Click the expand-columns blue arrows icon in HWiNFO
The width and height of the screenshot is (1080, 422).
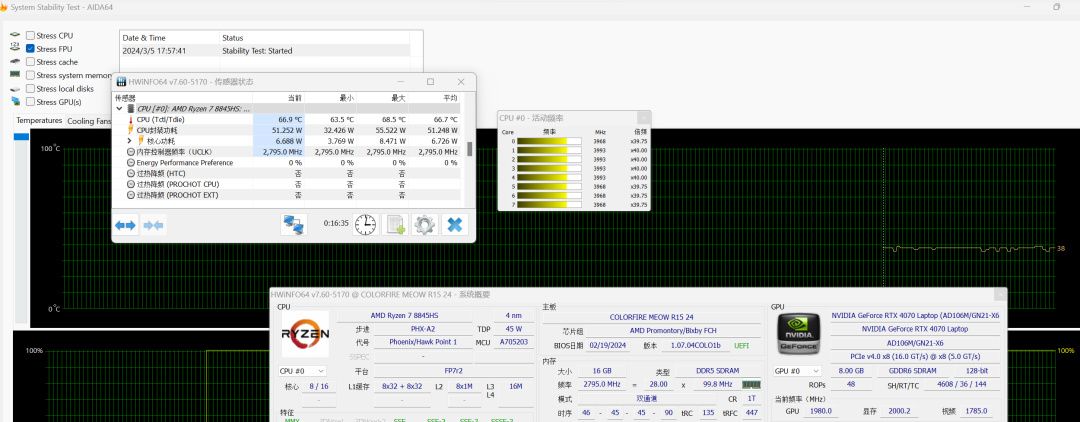125,225
